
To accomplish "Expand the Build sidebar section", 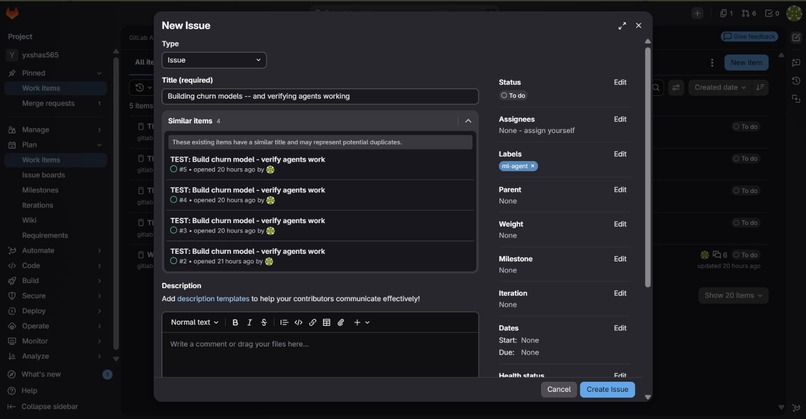I will click(56, 281).
